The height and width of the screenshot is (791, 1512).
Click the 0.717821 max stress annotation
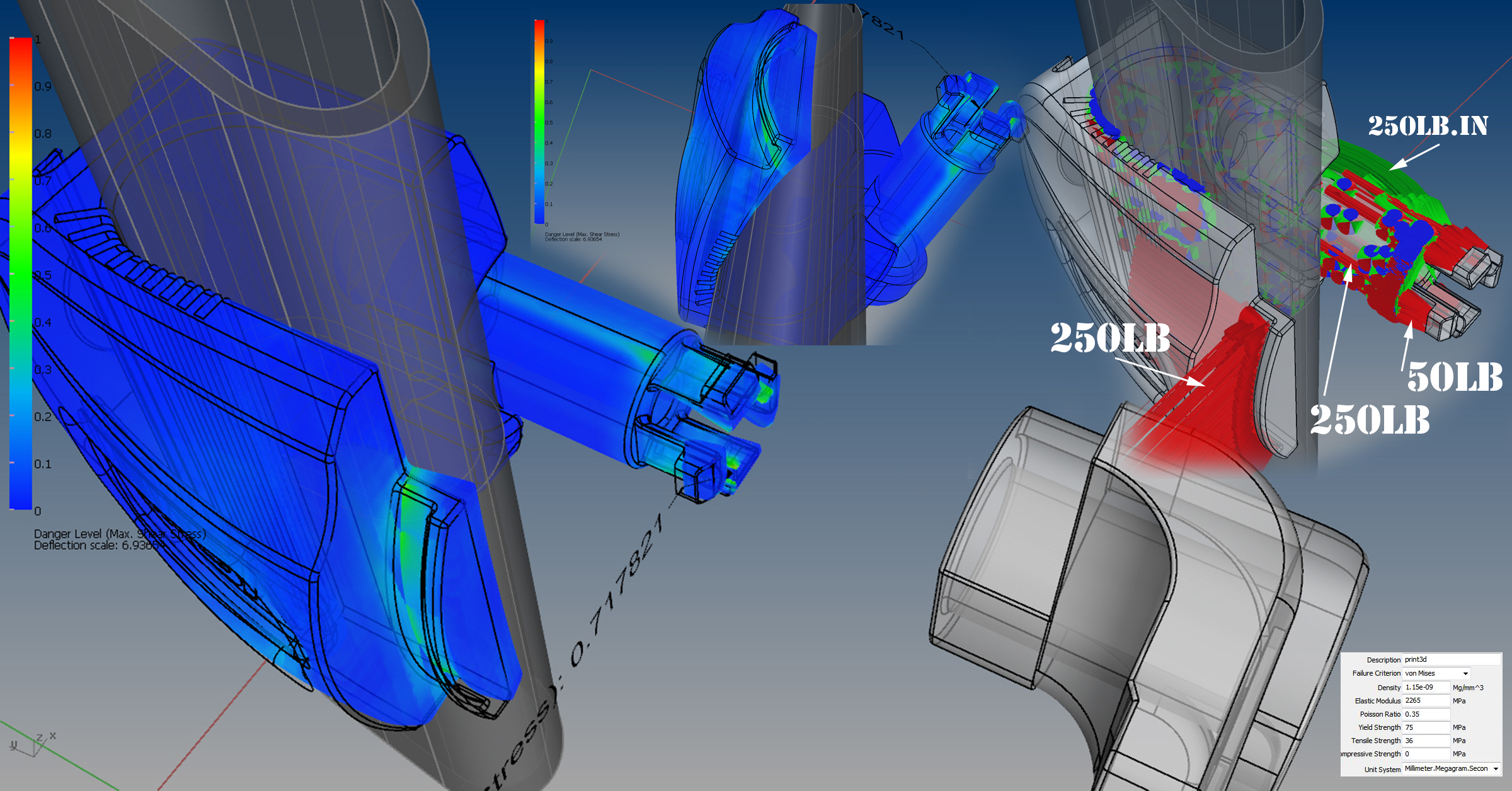(617, 592)
